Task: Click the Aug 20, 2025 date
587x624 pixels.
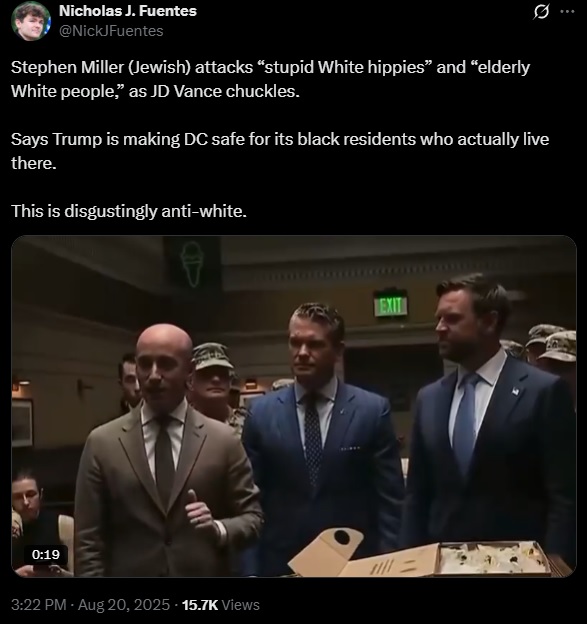Action: point(124,604)
